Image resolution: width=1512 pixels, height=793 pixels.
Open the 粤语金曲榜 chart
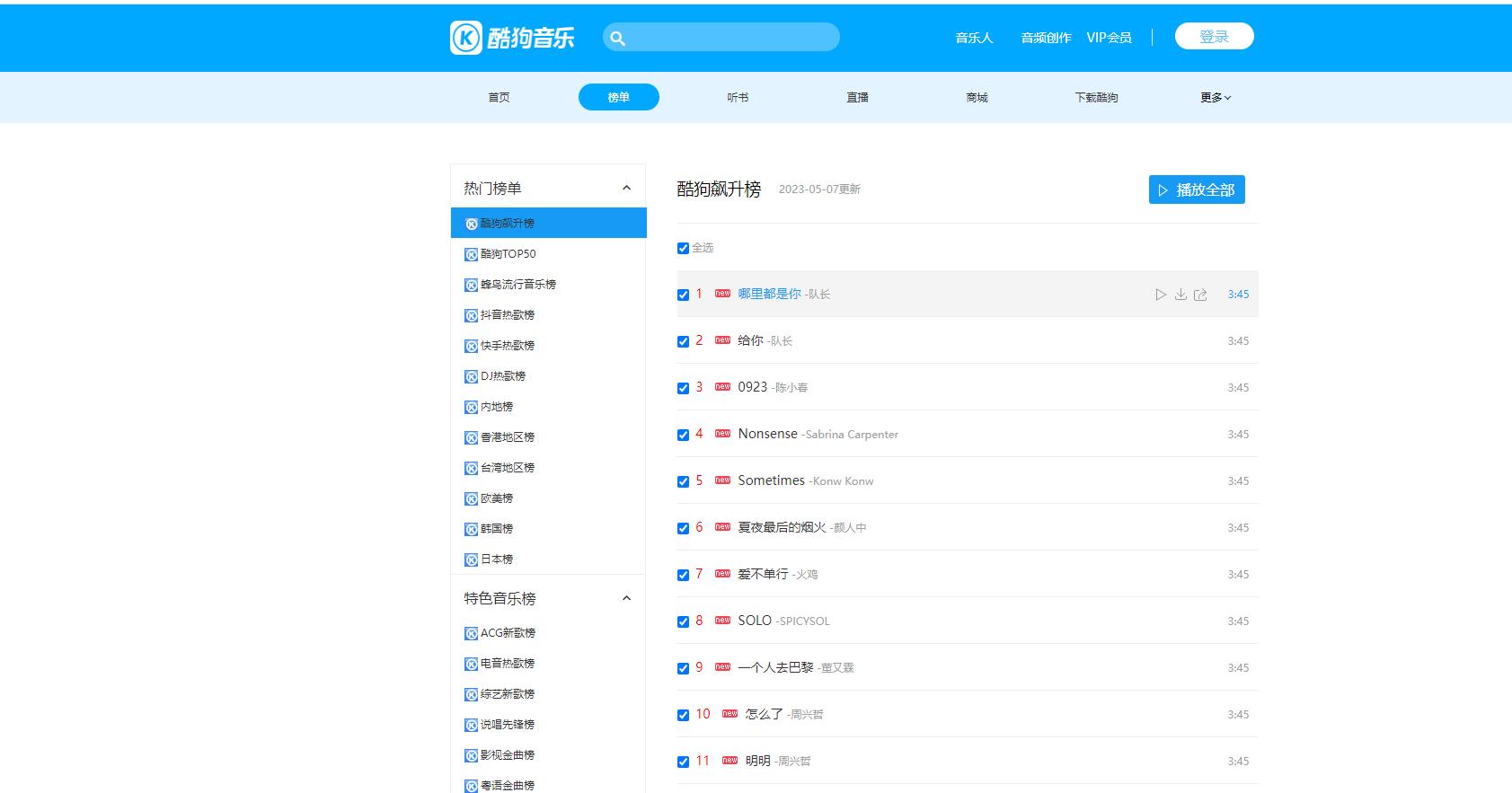(508, 786)
